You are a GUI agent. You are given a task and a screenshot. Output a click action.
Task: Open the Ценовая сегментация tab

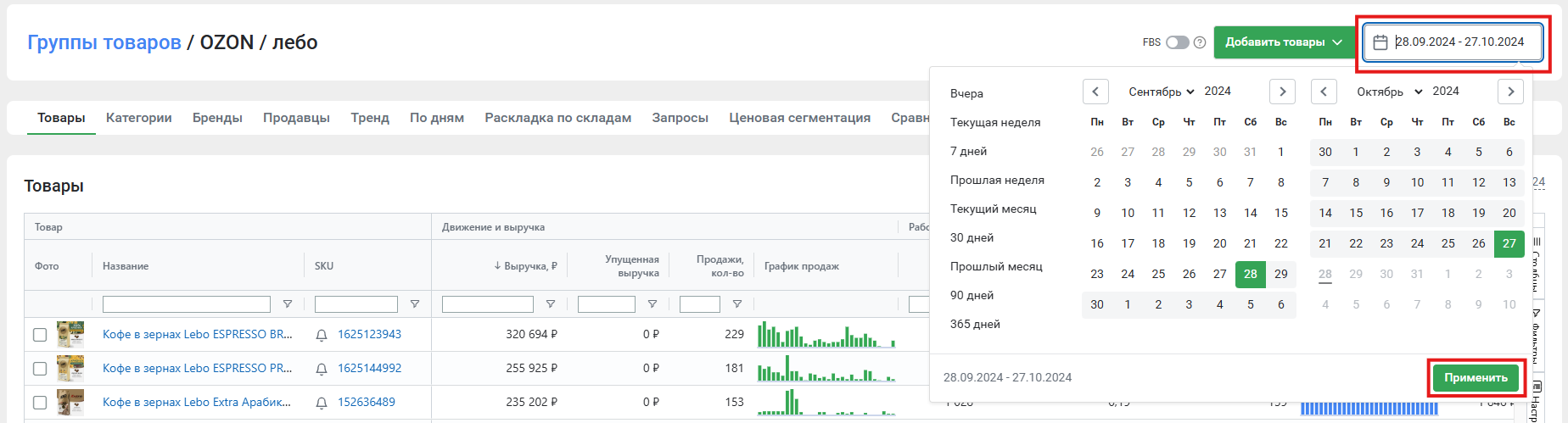coord(800,118)
